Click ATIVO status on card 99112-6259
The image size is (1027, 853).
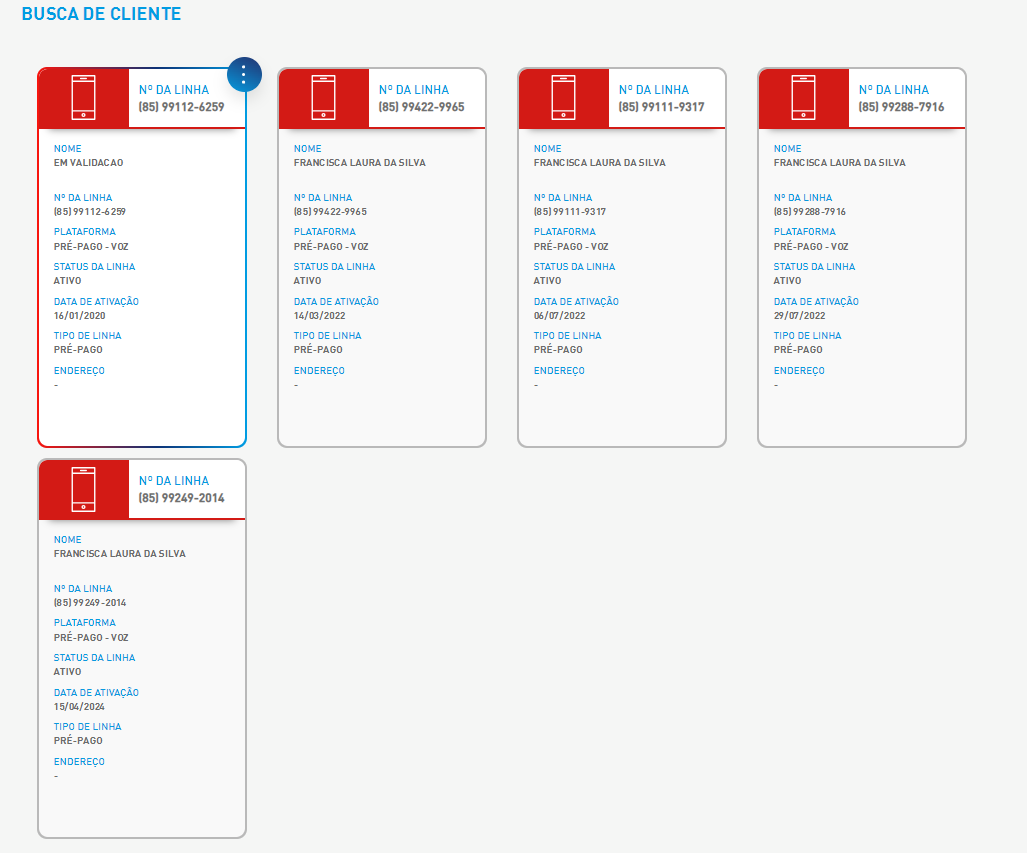pos(67,280)
